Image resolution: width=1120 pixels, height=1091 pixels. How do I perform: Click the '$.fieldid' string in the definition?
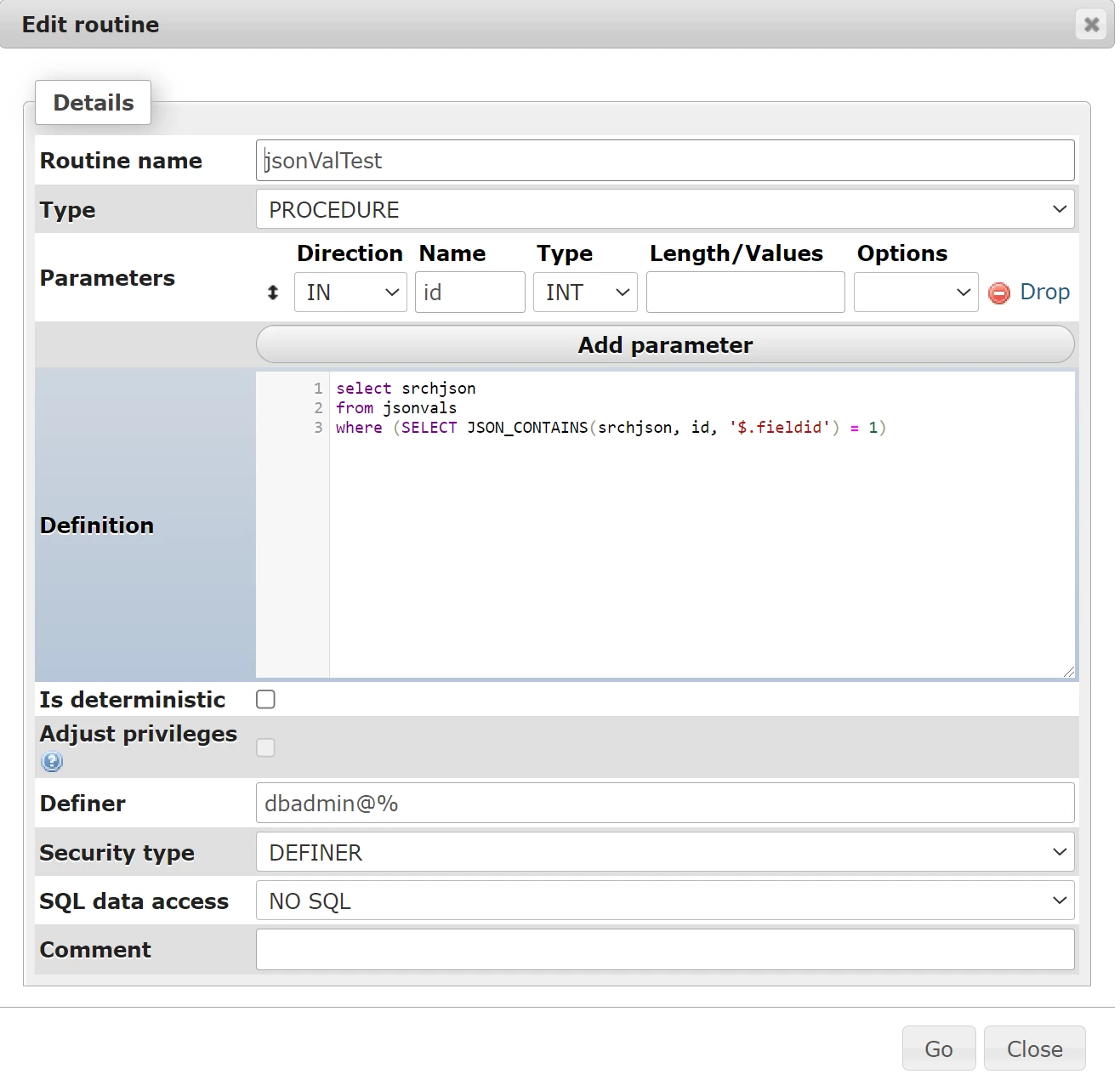(779, 428)
